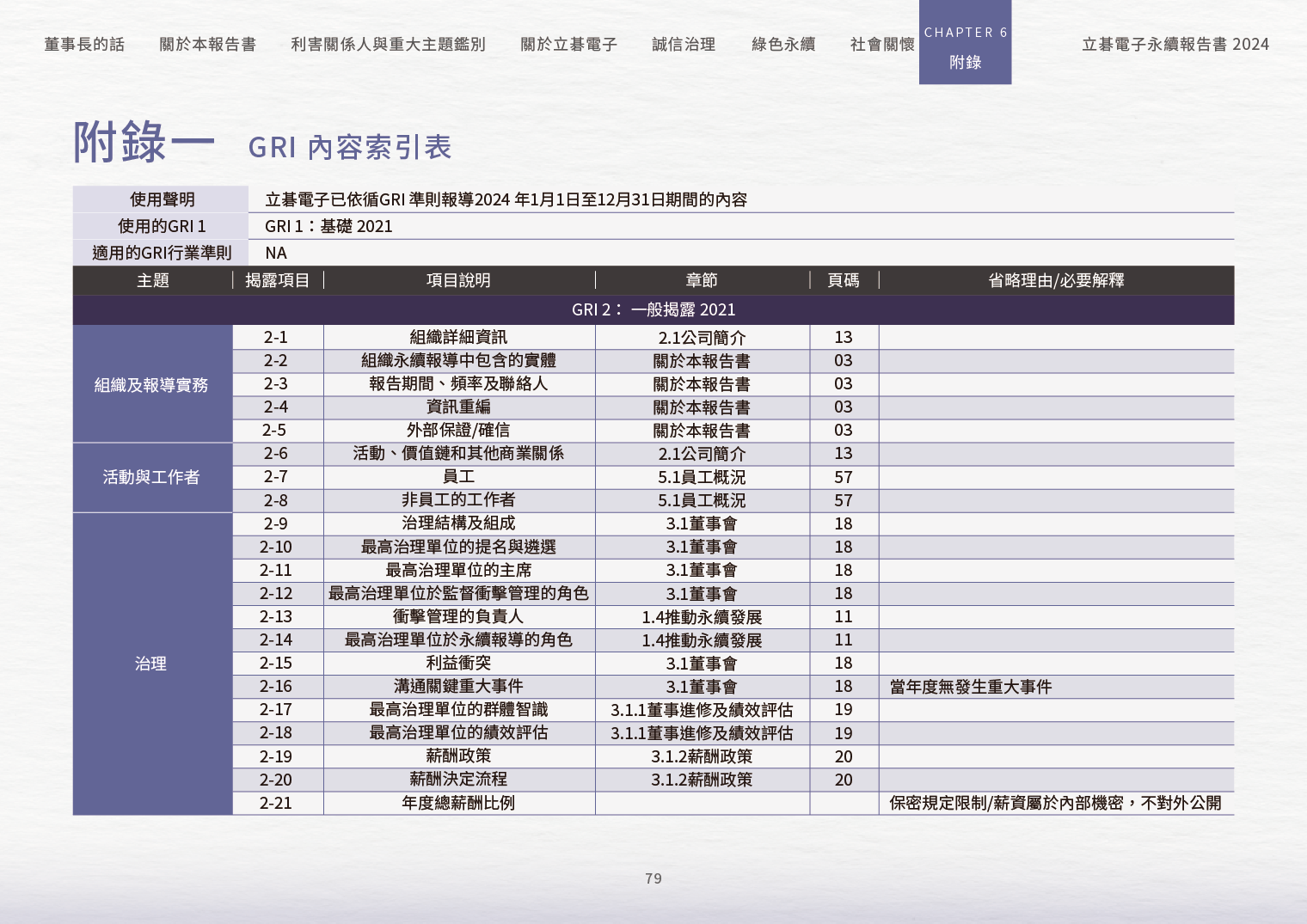Click the 立碁電子永續報告書 2024 header title
This screenshot has height=924, width=1307.
pos(1175,44)
